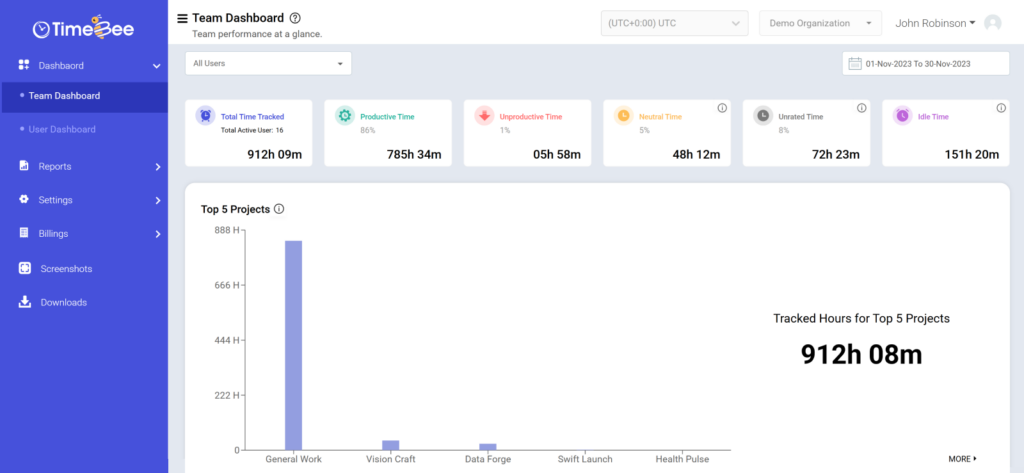Screen dimensions: 1024x473
Task: Click the Downloads icon in sidebar
Action: (25, 302)
